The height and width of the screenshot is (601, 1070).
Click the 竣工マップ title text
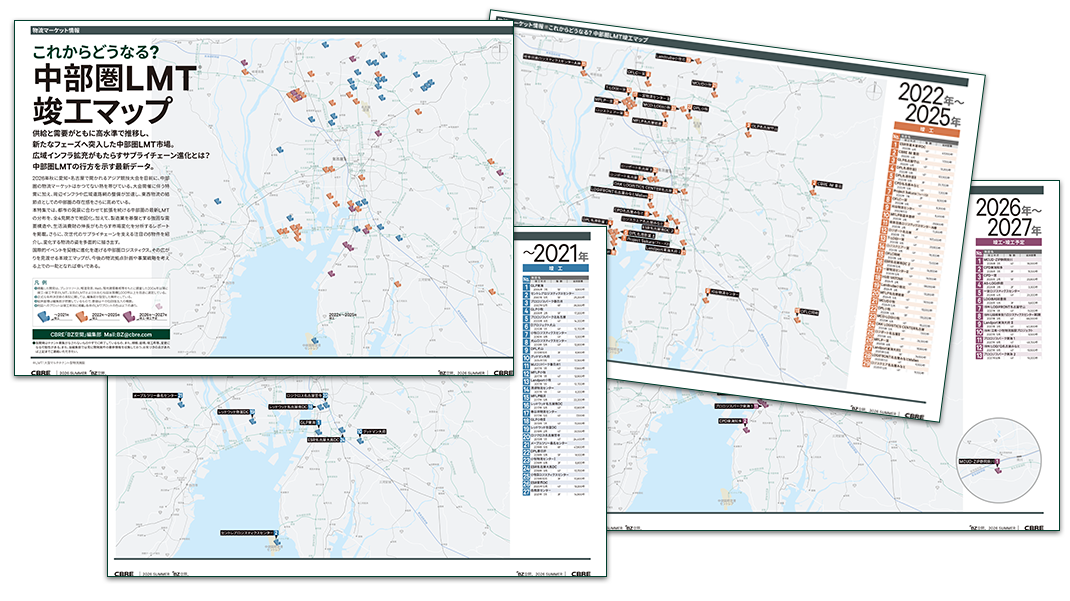(x=102, y=109)
